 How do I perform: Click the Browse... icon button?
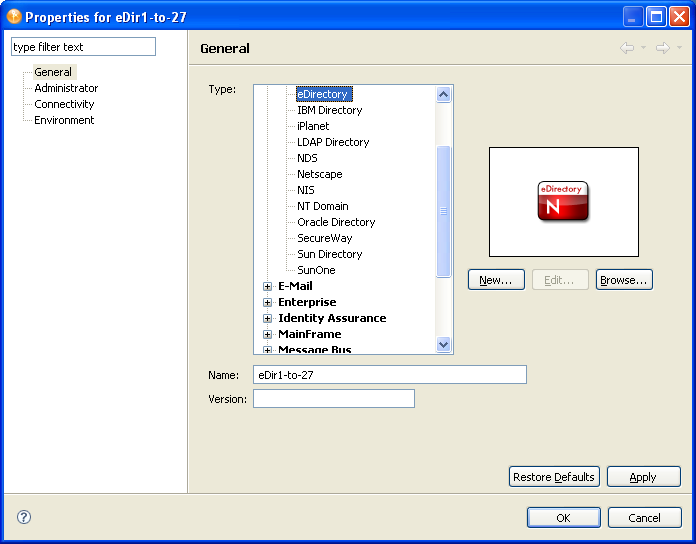point(624,280)
